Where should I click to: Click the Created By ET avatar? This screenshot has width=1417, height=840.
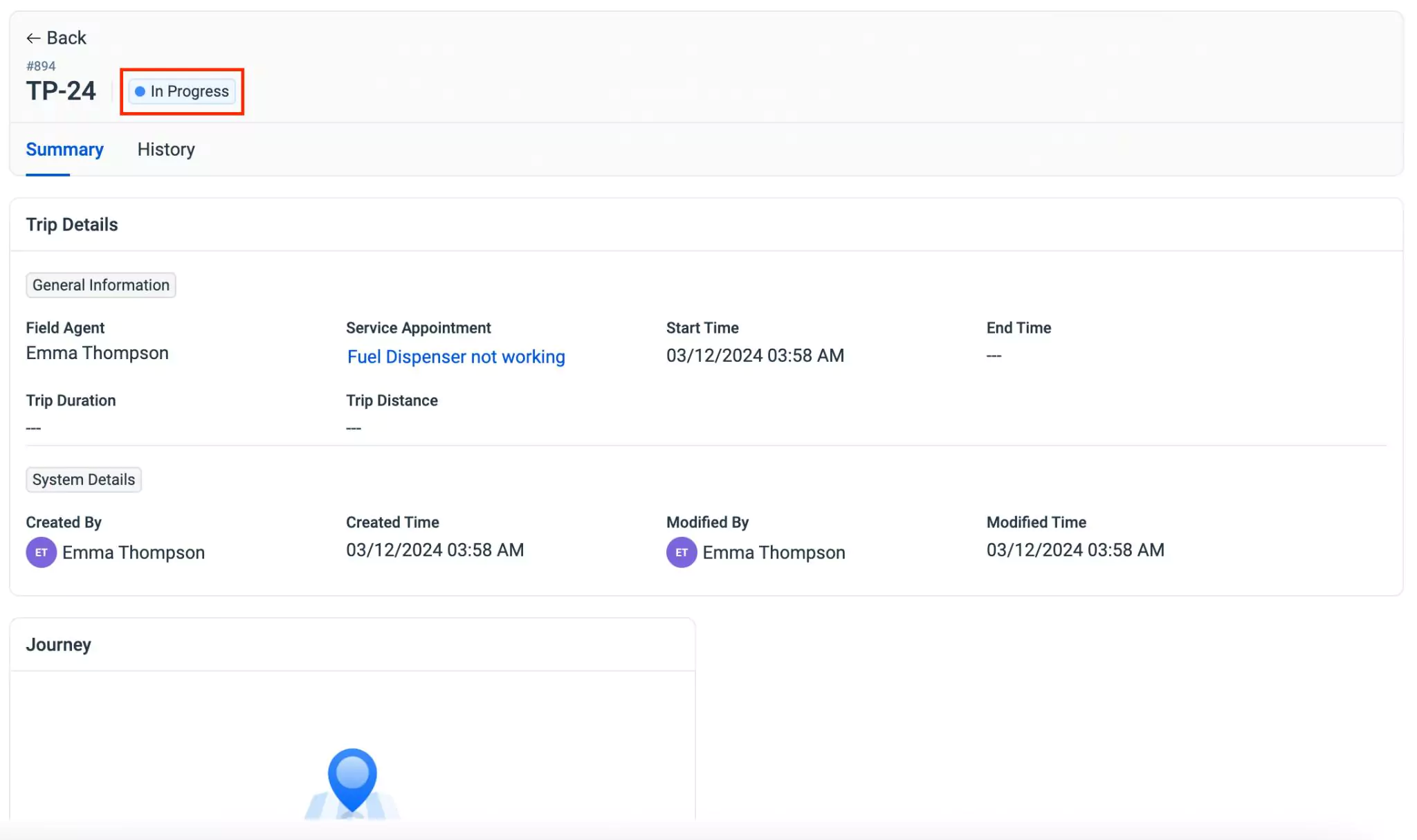pyautogui.click(x=41, y=552)
